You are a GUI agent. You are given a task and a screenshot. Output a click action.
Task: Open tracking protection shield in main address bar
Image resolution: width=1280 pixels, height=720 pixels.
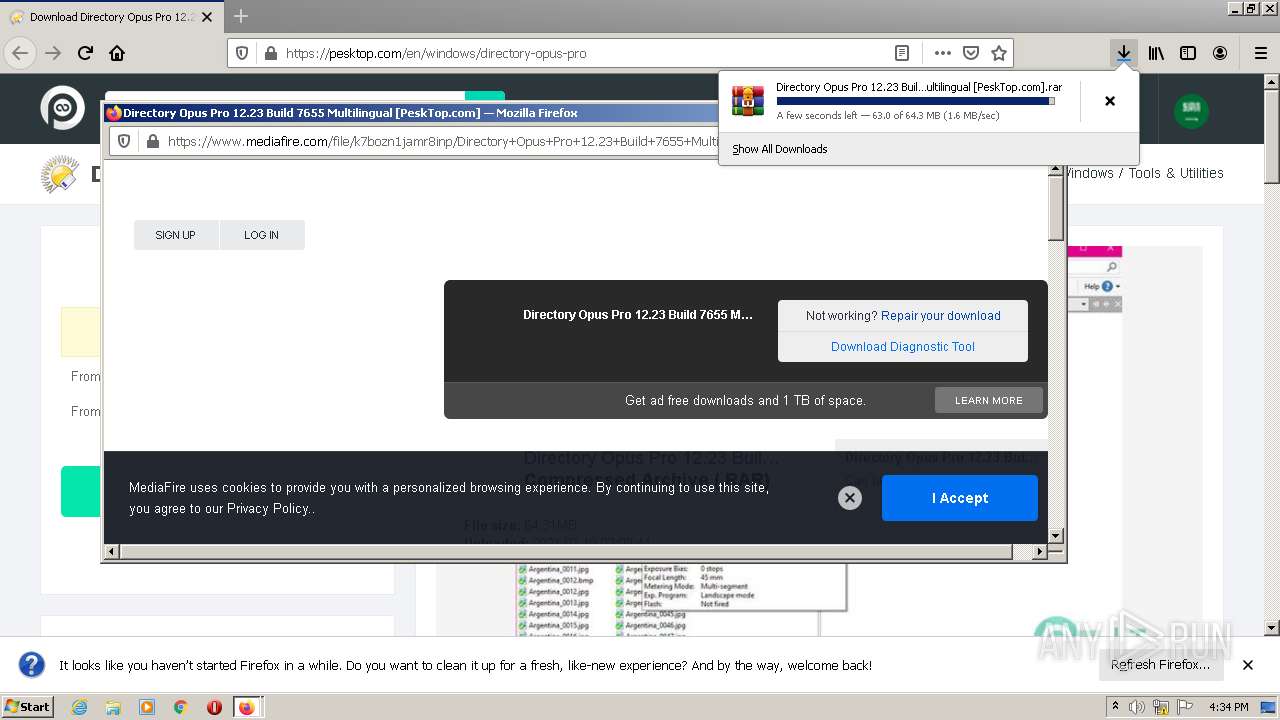[241, 53]
